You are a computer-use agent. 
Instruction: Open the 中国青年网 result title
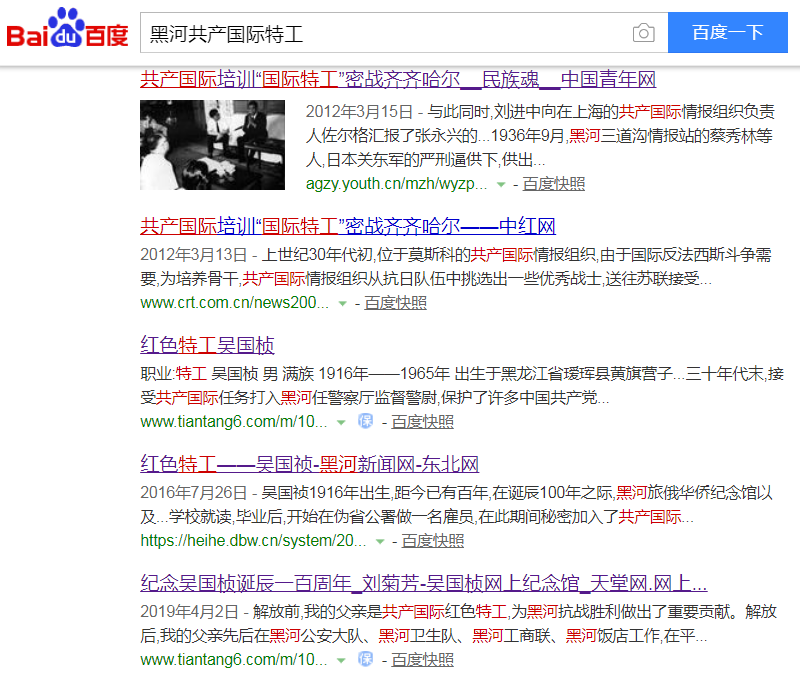[398, 80]
